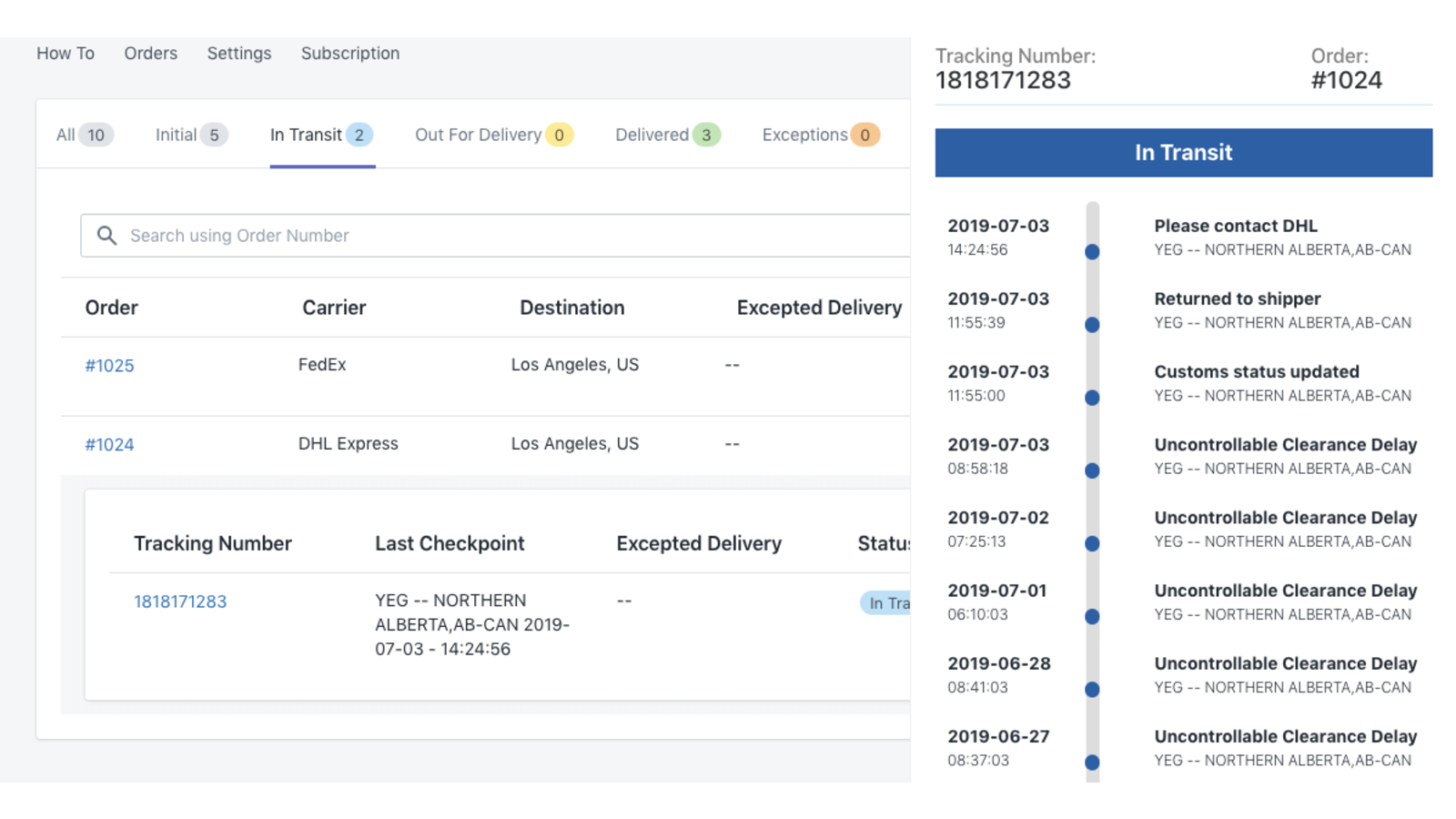Screen dimensions: 1456x819
Task: Click Los Angeles, US in #1024 row
Action: click(575, 444)
